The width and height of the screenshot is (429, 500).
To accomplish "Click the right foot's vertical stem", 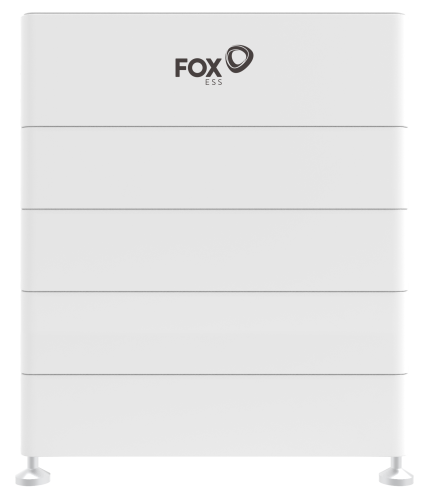I will pos(396,463).
